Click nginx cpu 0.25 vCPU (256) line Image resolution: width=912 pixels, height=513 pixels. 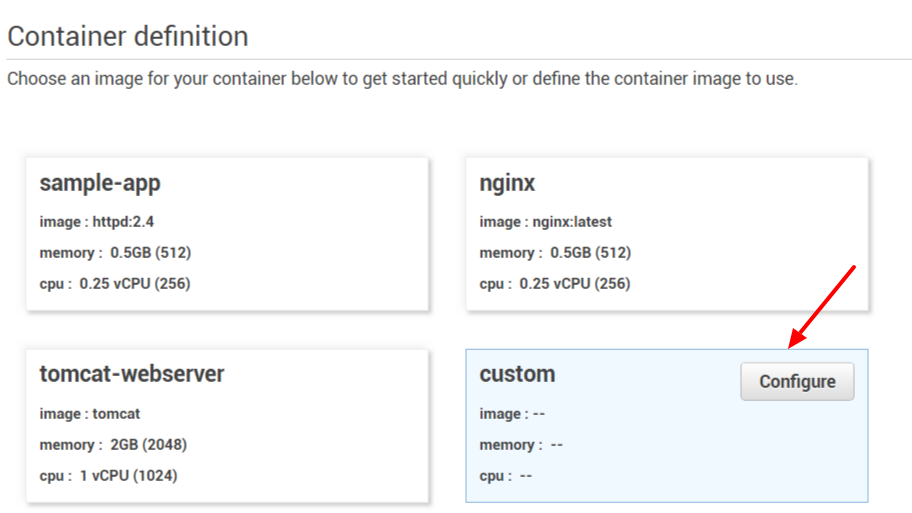pyautogui.click(x=555, y=284)
